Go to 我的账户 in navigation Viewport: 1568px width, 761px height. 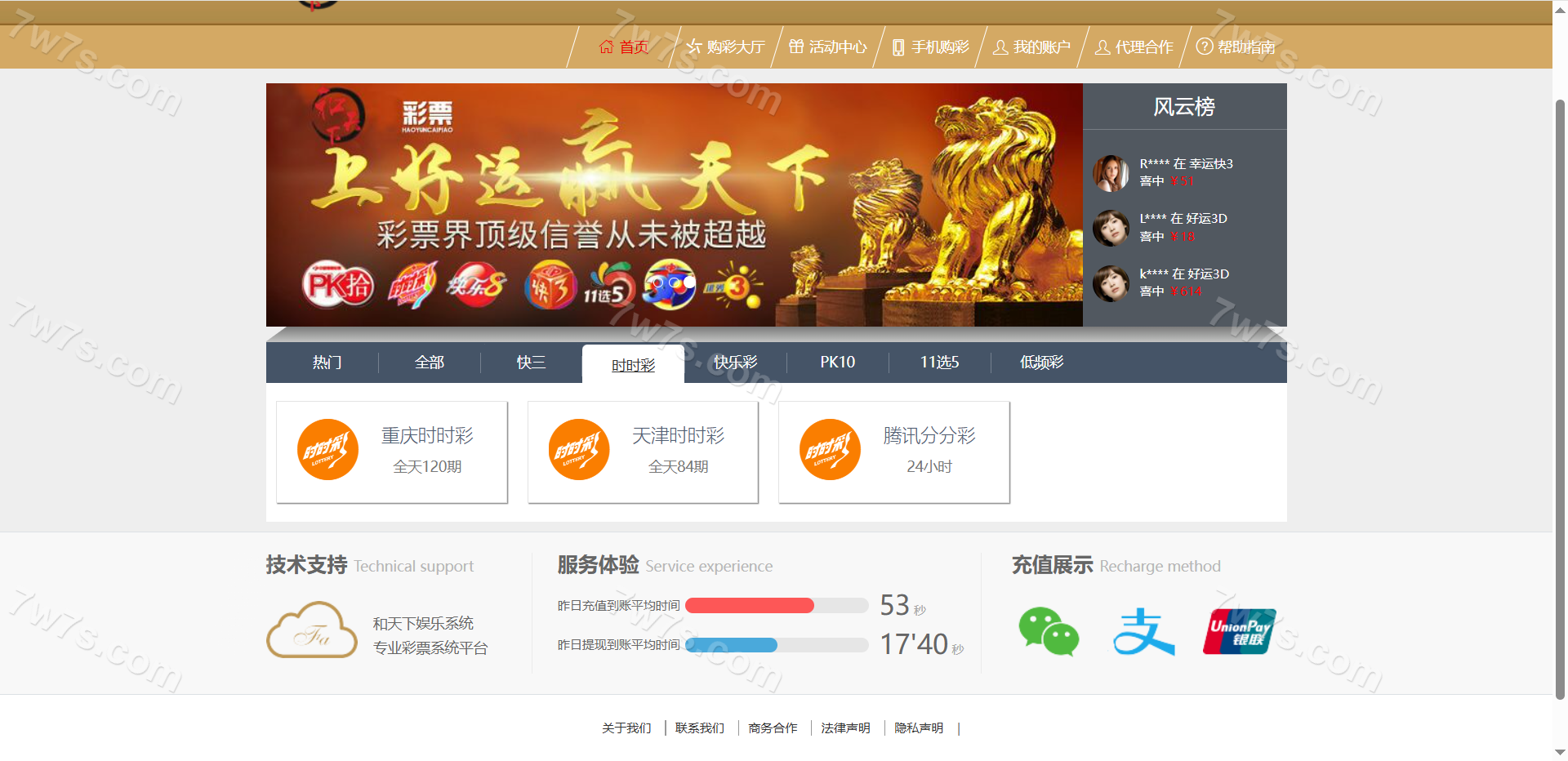coord(1032,47)
